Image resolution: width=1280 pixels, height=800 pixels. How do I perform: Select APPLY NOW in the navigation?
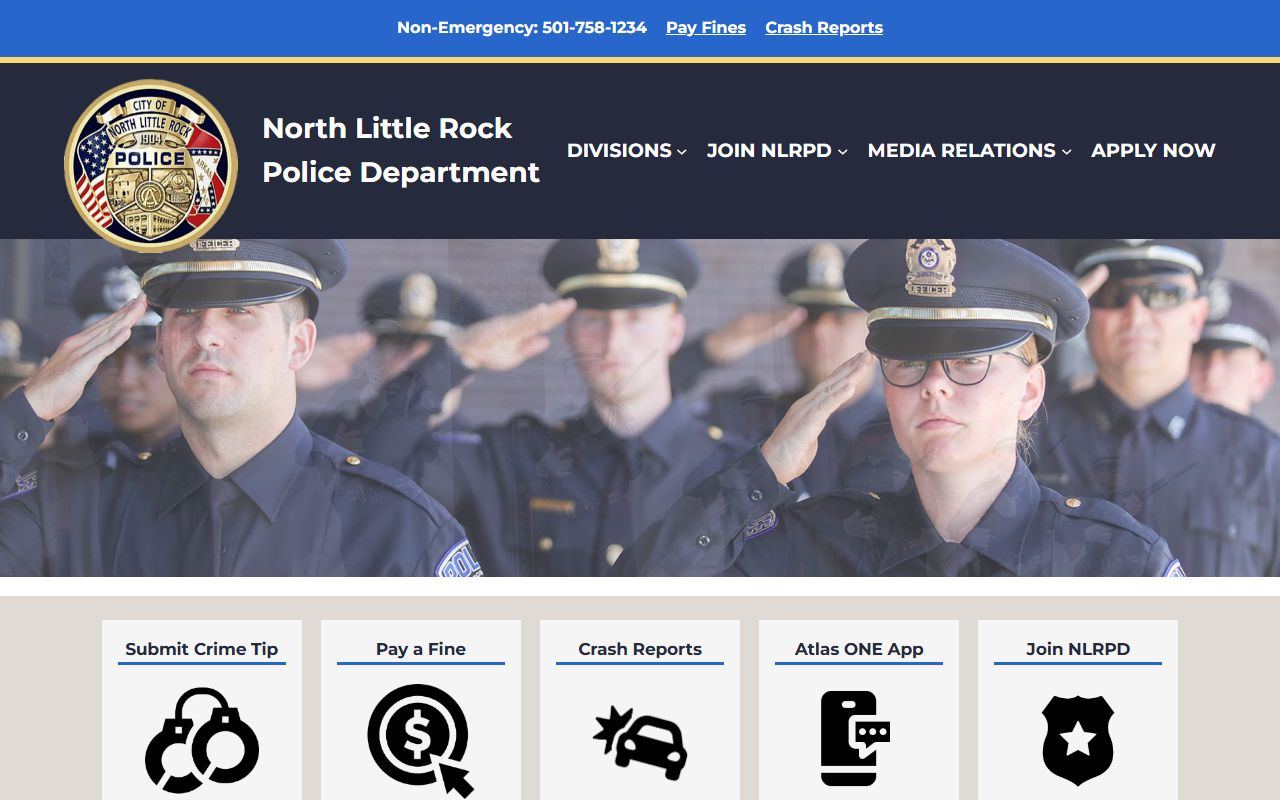pyautogui.click(x=1153, y=151)
